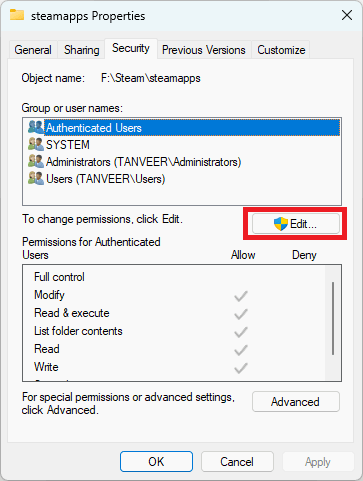
Task: Switch to the Customize tab
Action: point(281,50)
